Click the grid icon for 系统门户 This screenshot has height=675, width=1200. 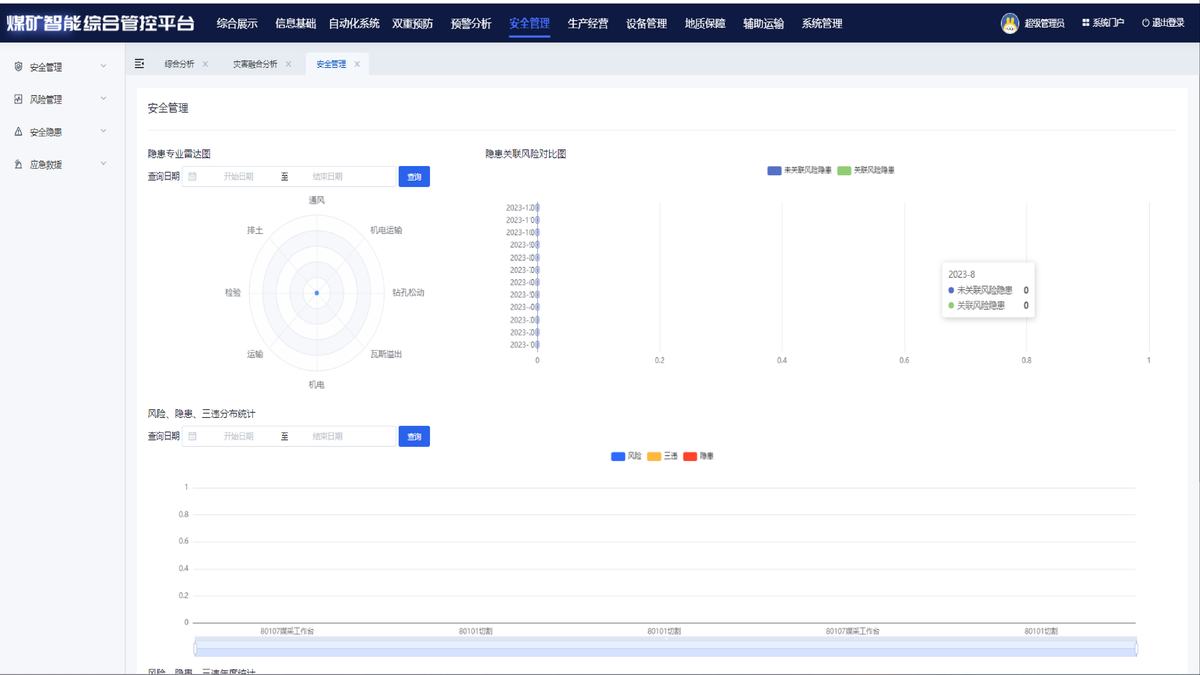pos(1086,23)
